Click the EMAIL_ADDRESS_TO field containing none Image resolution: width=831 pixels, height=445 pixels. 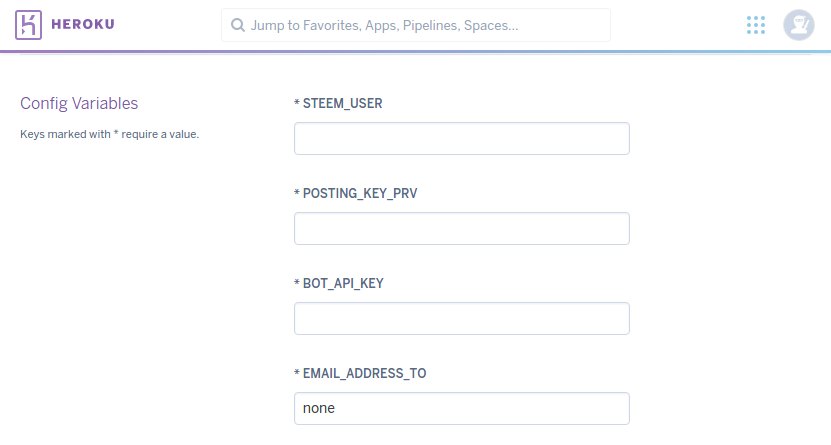pos(461,409)
